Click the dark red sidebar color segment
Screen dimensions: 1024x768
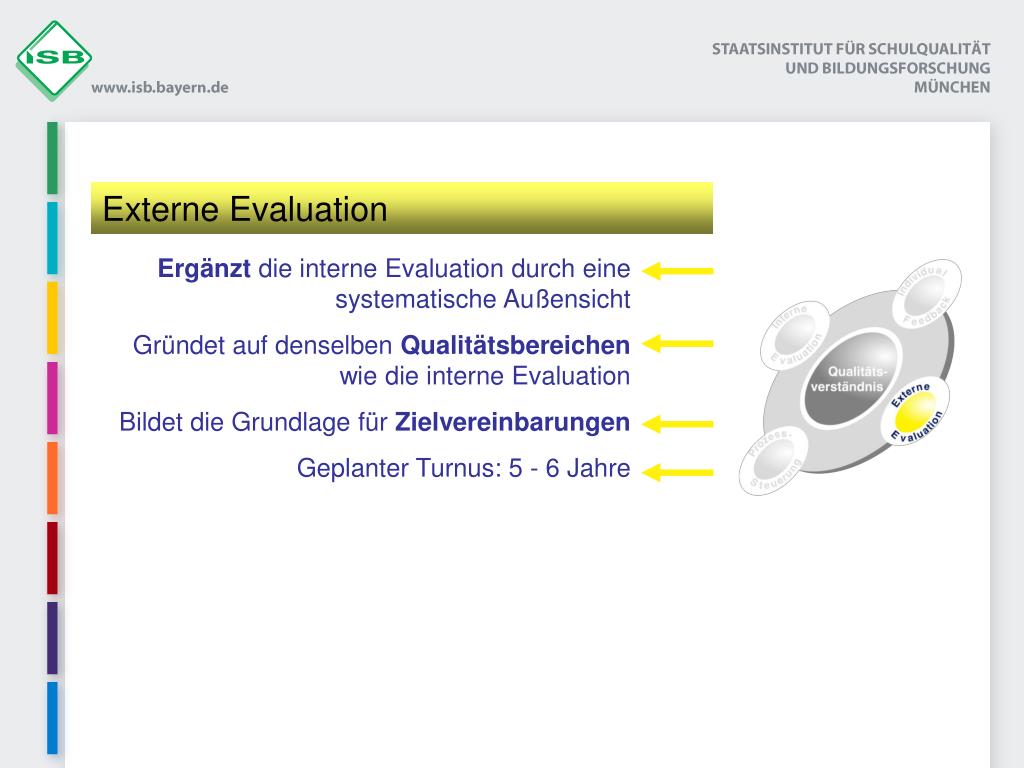pos(52,558)
